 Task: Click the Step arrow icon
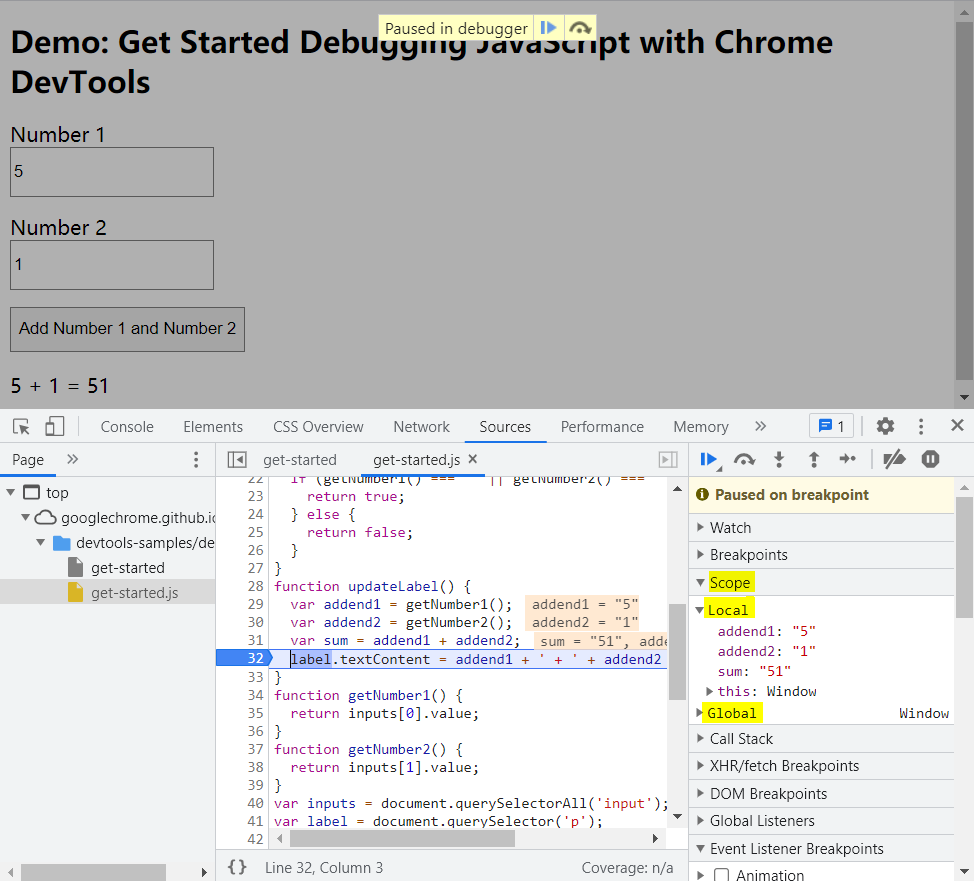[x=848, y=459]
